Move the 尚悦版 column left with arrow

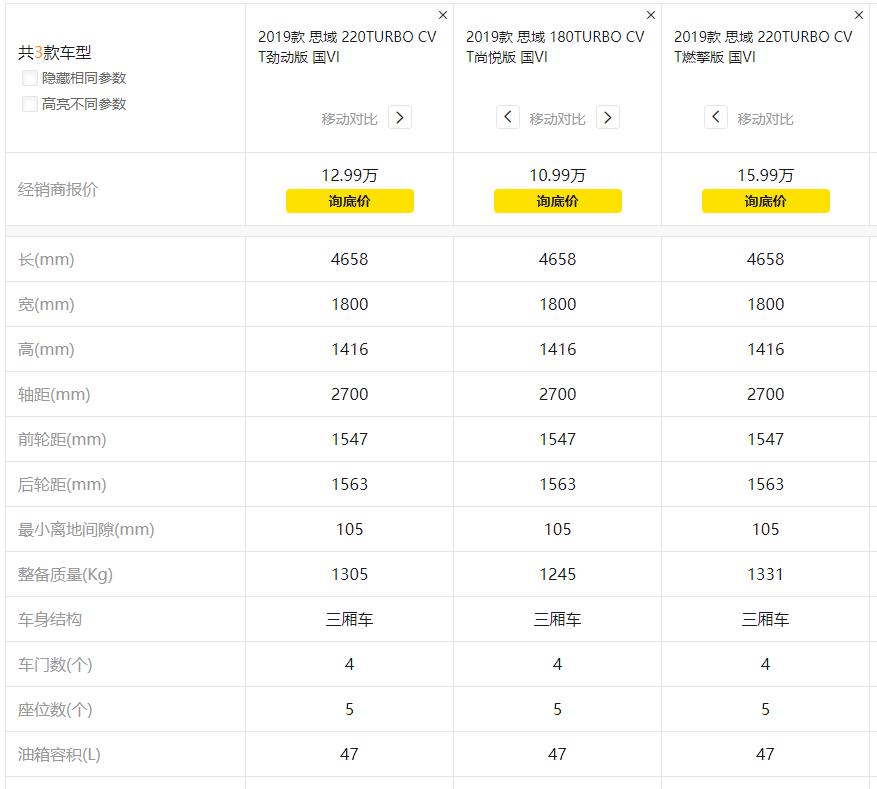[508, 117]
